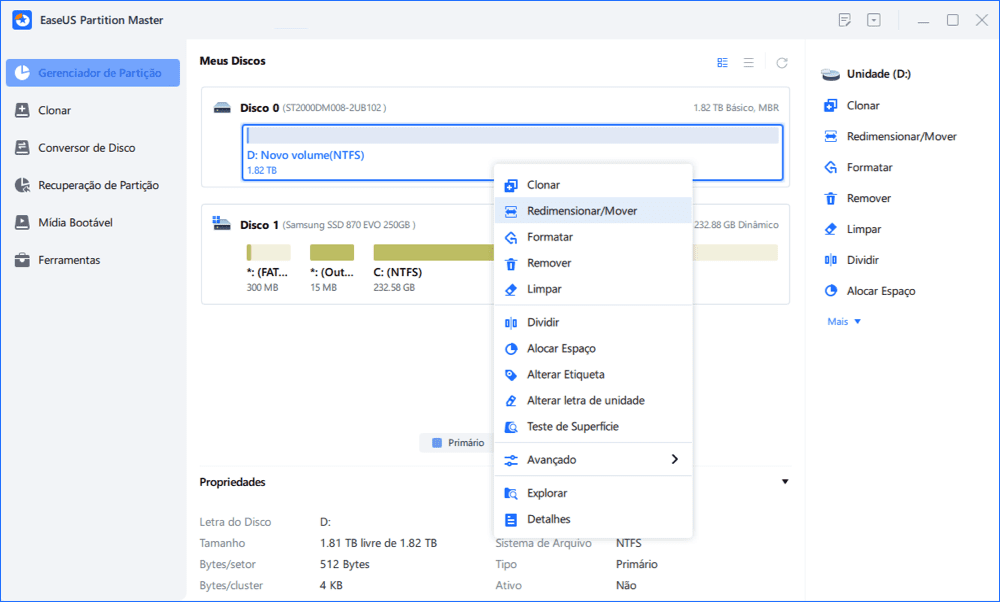This screenshot has height=602, width=1000.
Task: Open Ferramentas toolbox in the sidebar
Action: click(x=57, y=260)
